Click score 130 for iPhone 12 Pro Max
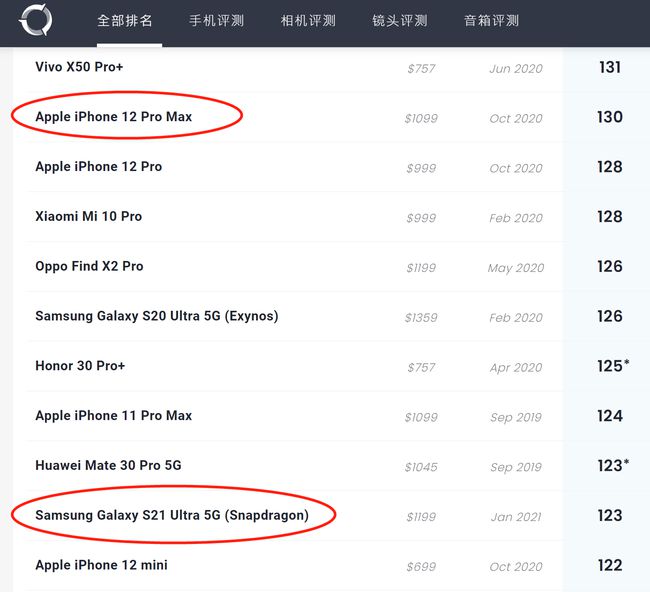The image size is (650, 592). click(x=610, y=117)
